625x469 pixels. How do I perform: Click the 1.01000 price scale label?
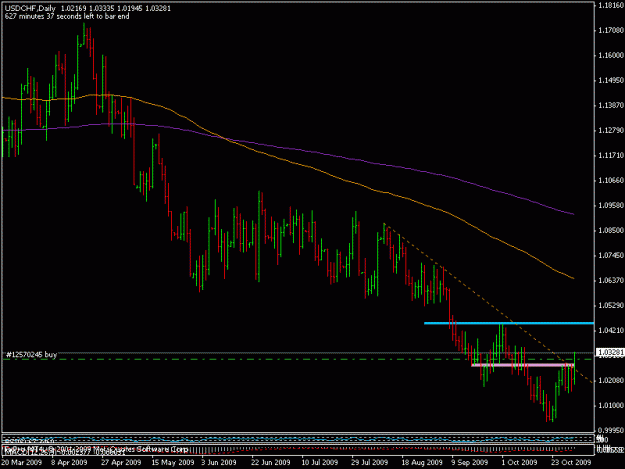(611, 406)
